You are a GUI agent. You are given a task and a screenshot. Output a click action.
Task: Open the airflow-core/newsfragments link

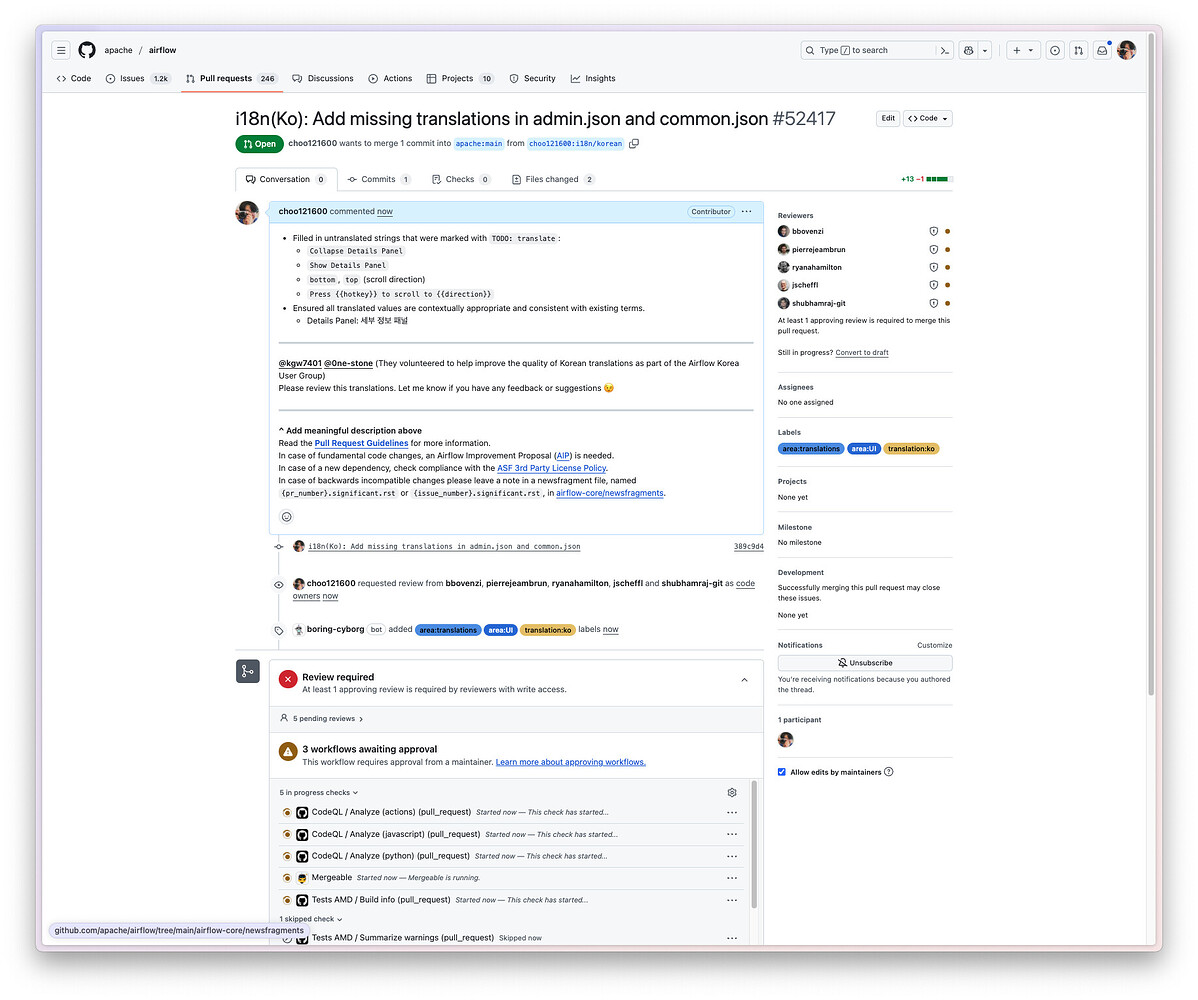pos(610,494)
